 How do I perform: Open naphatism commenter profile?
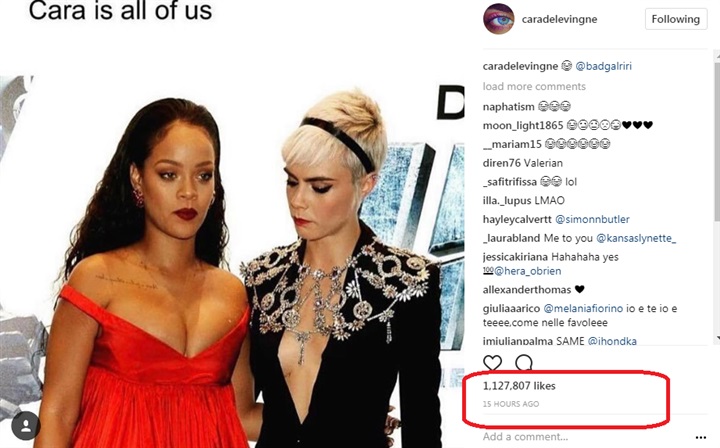(x=508, y=106)
